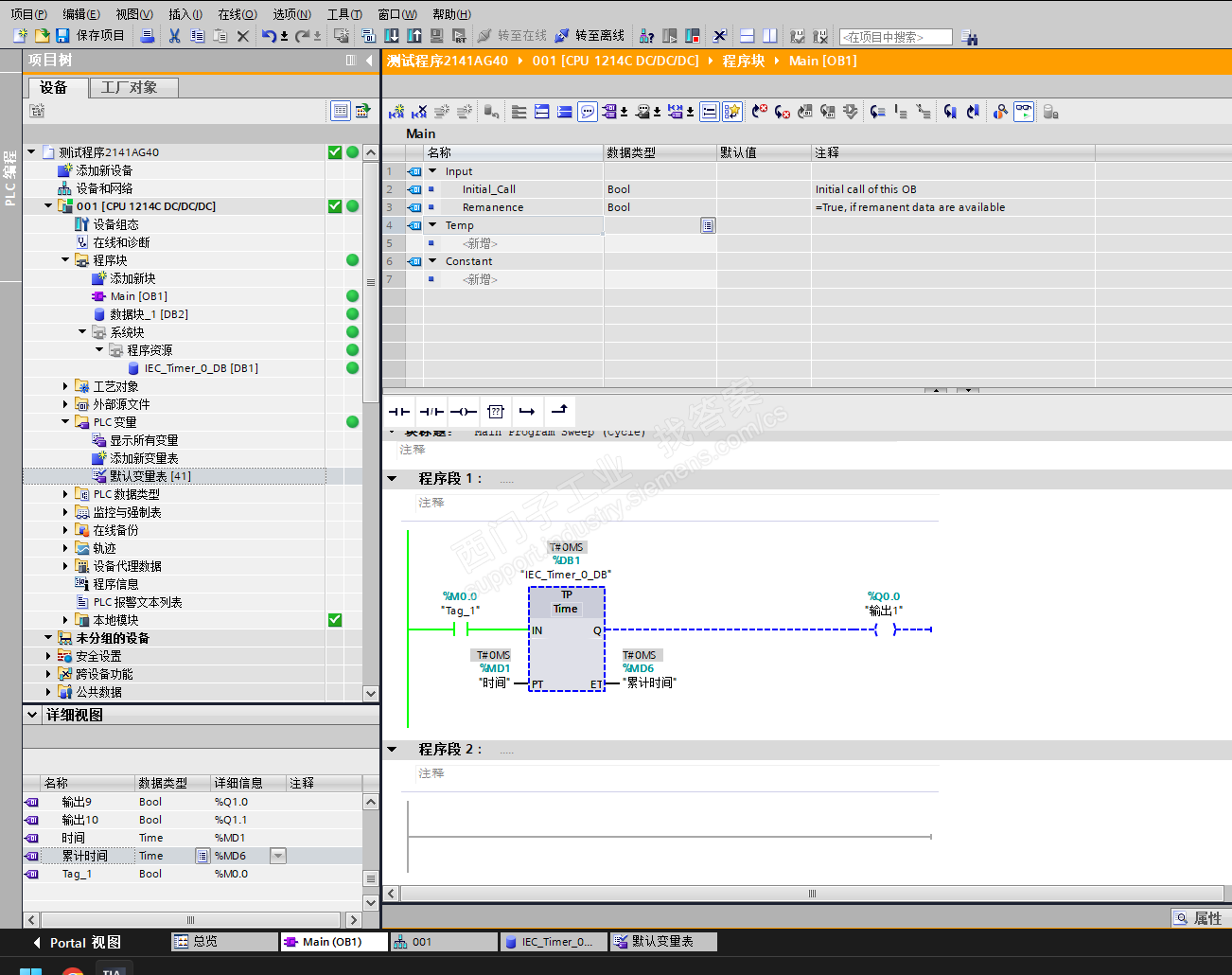The width and height of the screenshot is (1232, 975).
Task: Click the empty box instruction icon
Action: [496, 412]
